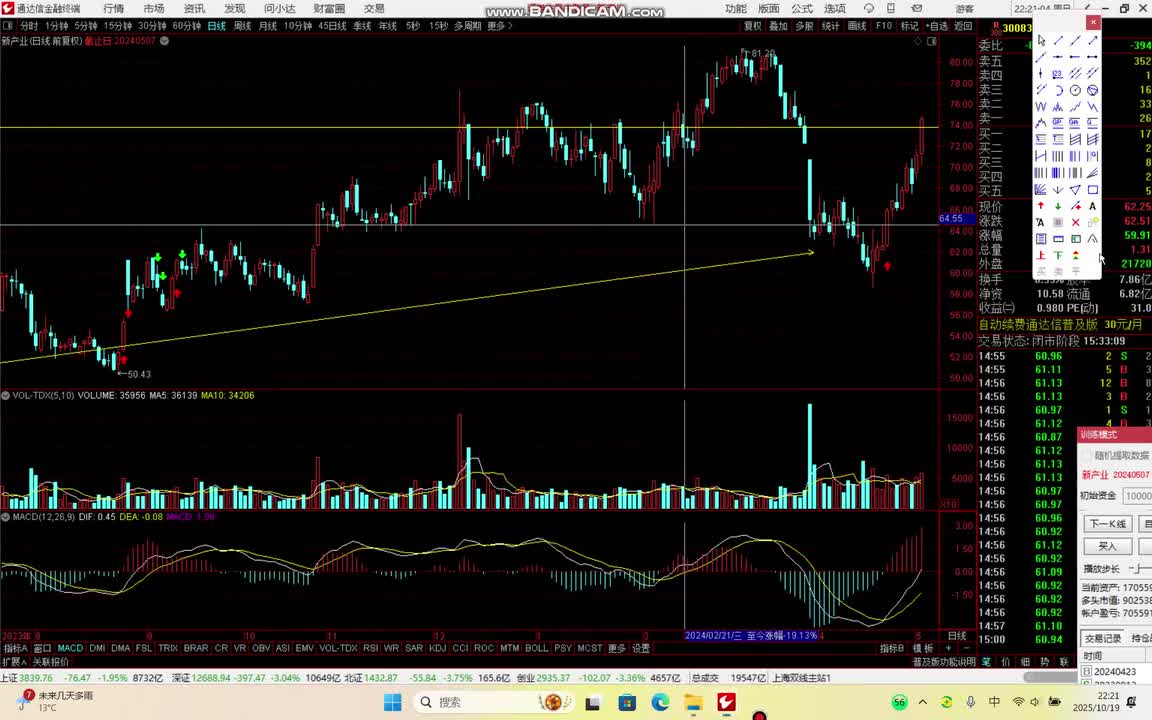
Task: Click the green 下 marker tool
Action: tap(1058, 256)
